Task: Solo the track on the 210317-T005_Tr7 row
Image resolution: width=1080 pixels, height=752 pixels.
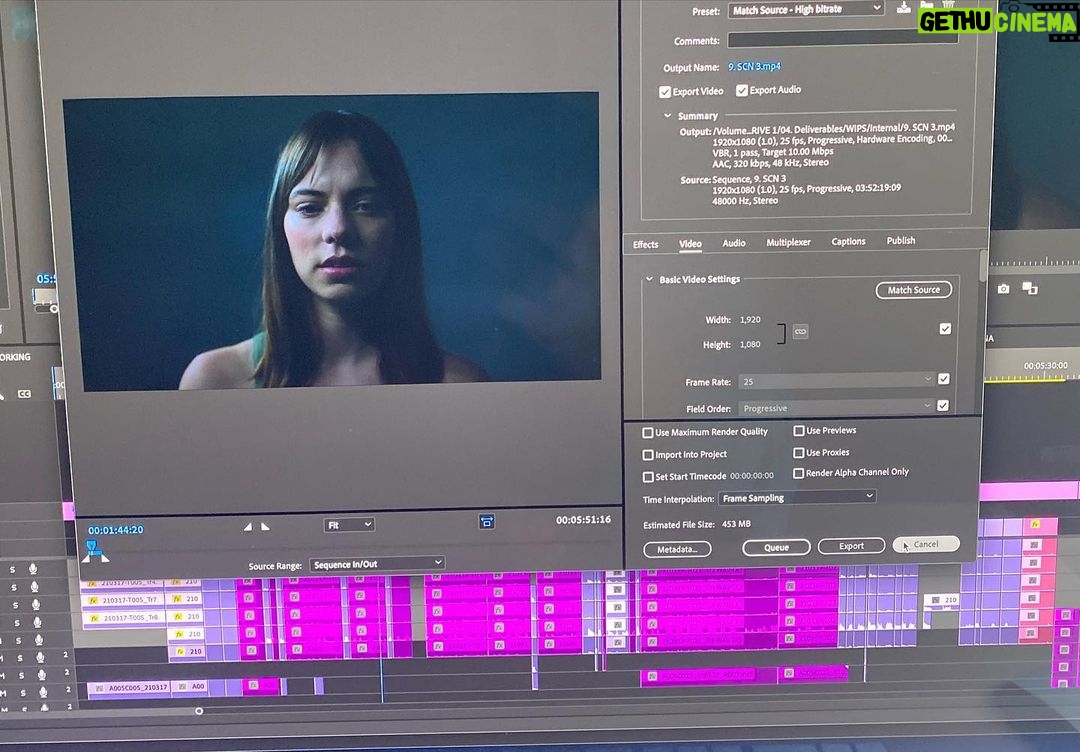Action: click(16, 605)
